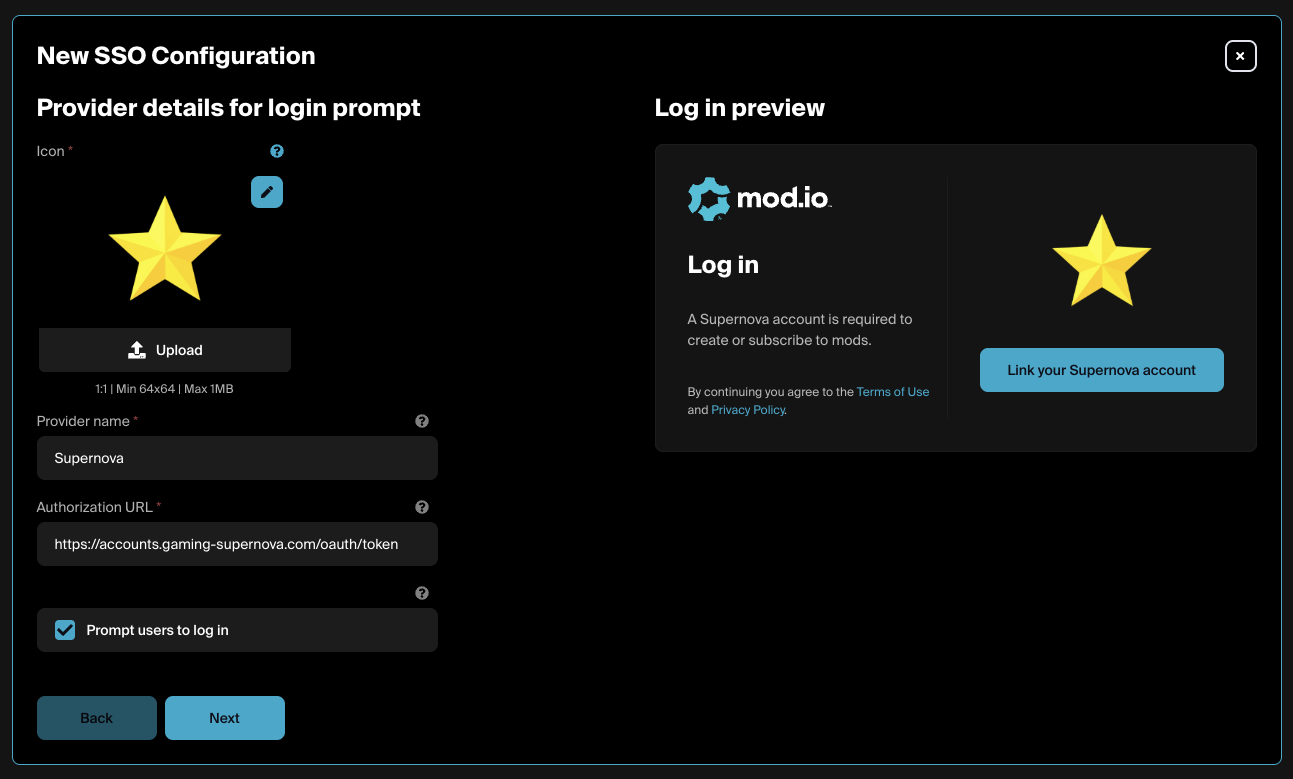Image resolution: width=1293 pixels, height=779 pixels.
Task: Click the Upload button
Action: pos(165,350)
